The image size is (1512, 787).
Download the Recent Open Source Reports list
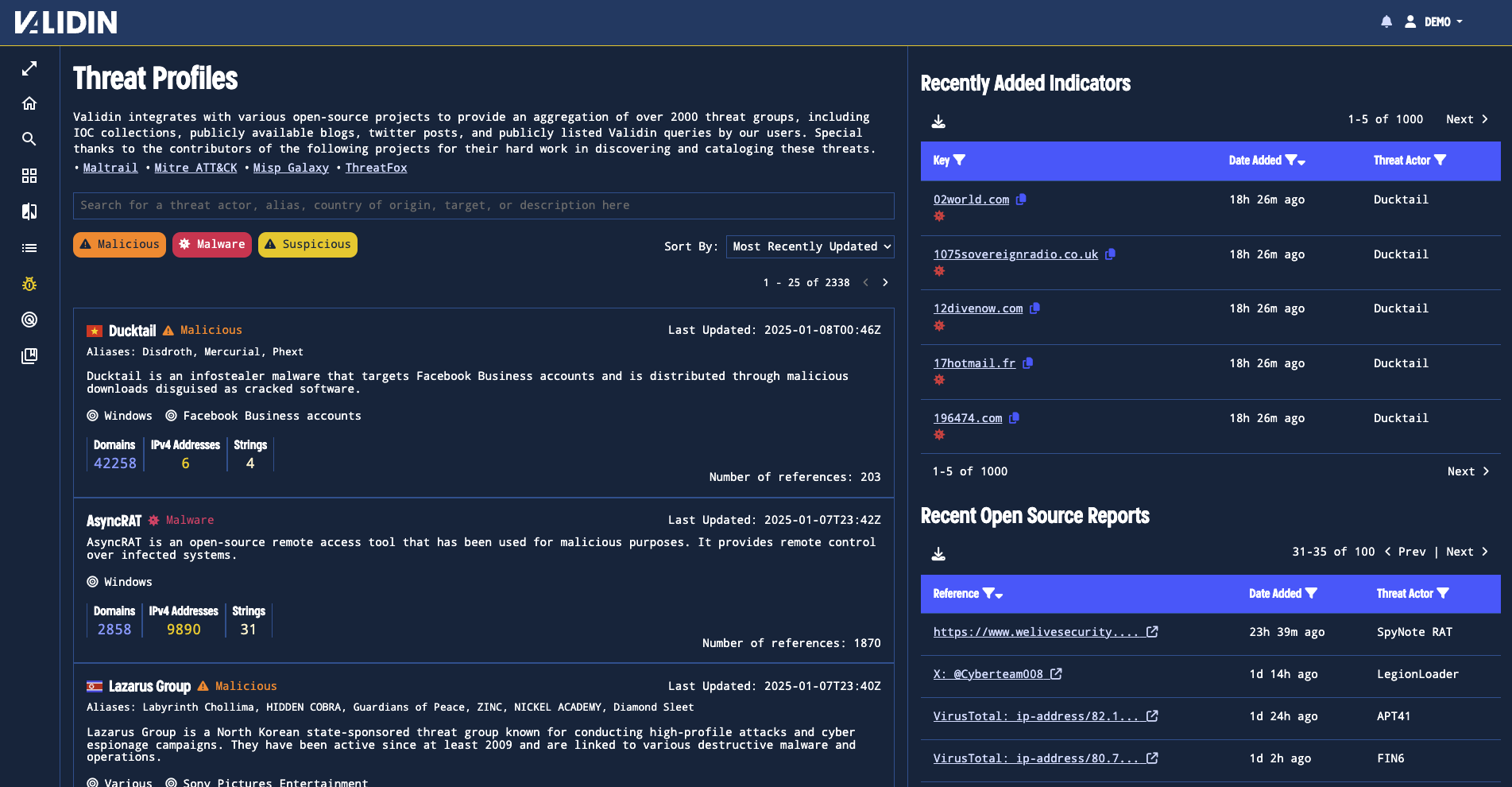click(938, 554)
